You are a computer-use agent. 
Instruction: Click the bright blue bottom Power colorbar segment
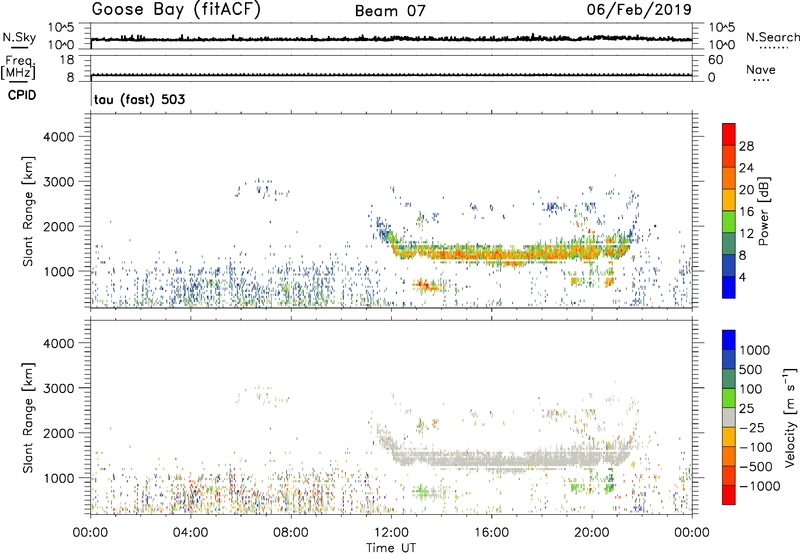pos(729,287)
